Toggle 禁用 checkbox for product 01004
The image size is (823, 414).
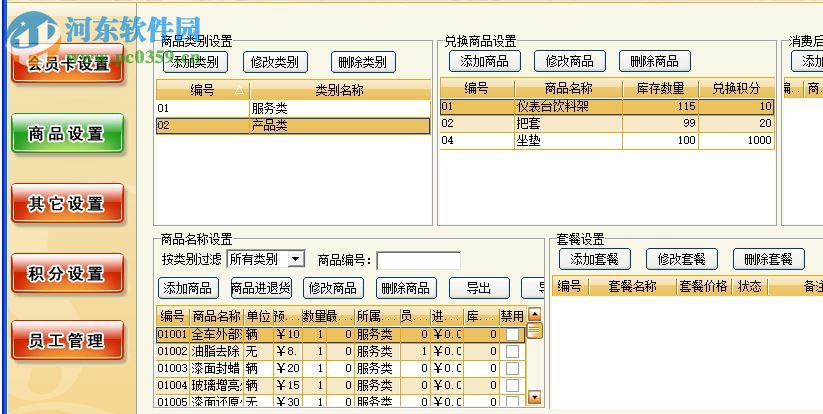512,385
